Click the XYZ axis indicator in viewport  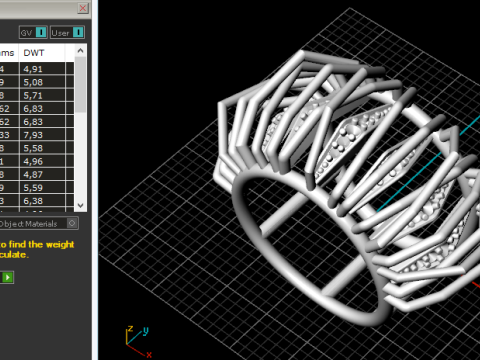(x=139, y=341)
